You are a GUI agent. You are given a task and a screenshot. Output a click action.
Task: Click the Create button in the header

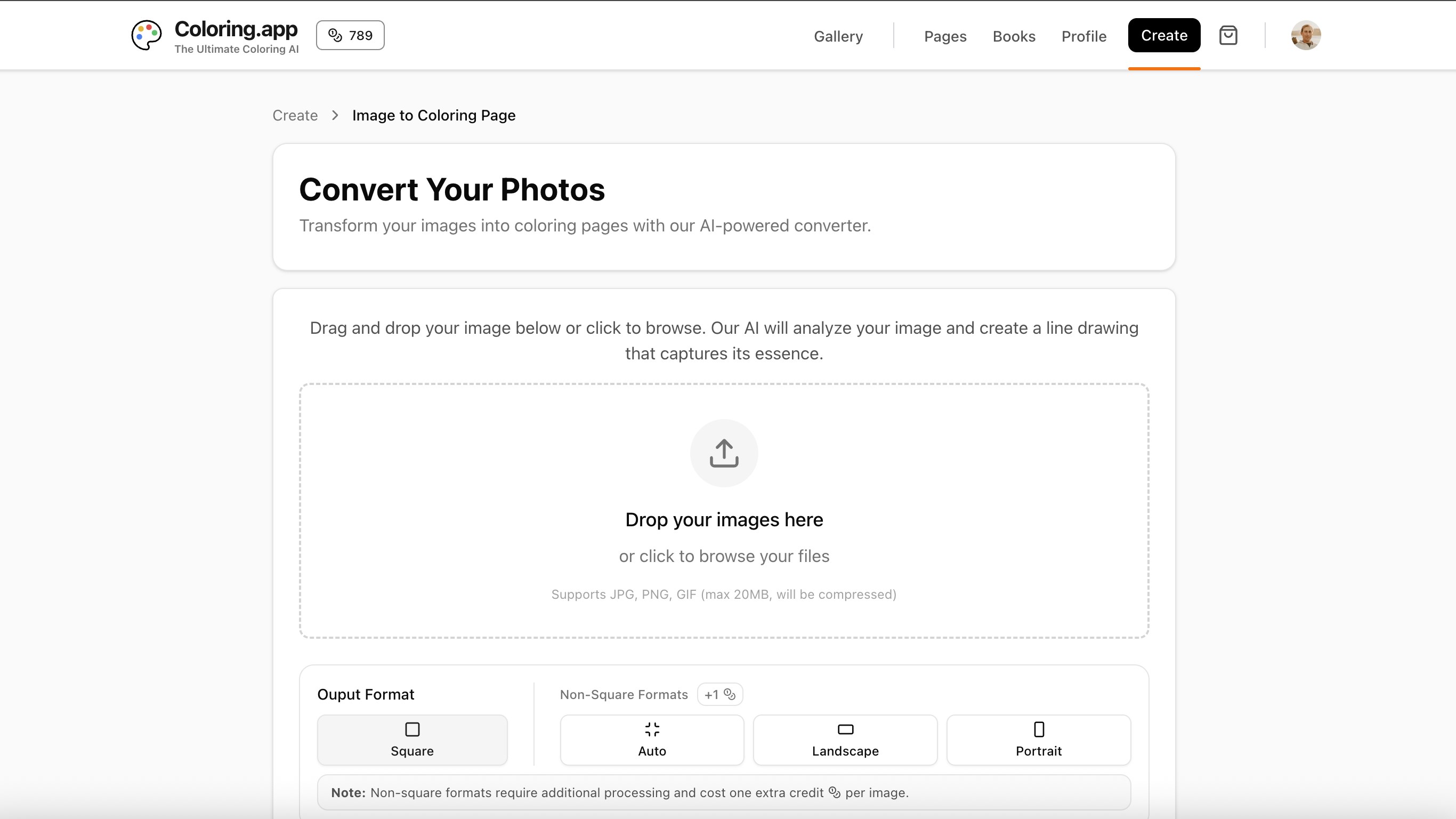coord(1164,35)
